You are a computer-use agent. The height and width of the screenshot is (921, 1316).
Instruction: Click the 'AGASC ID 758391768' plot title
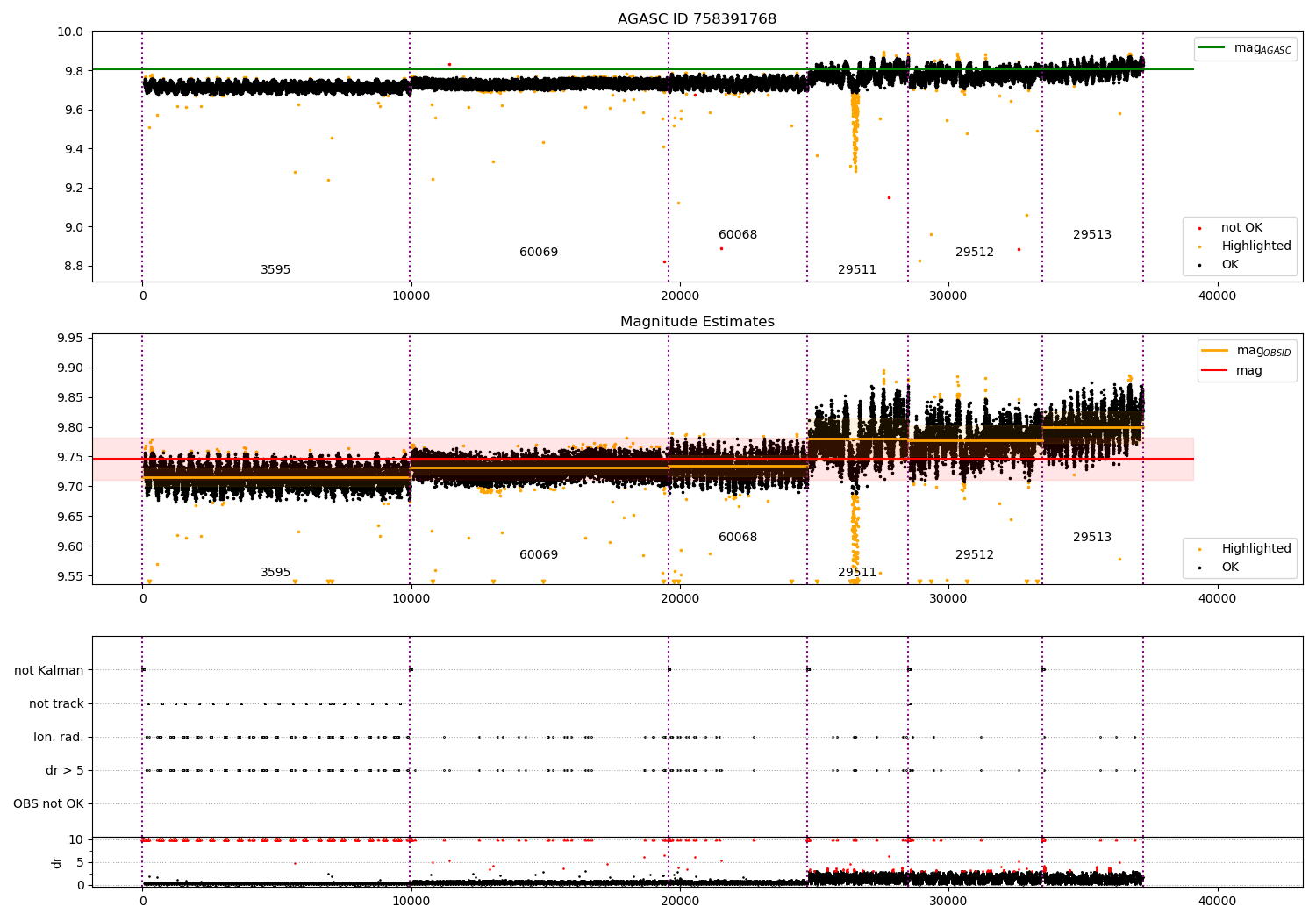point(697,18)
